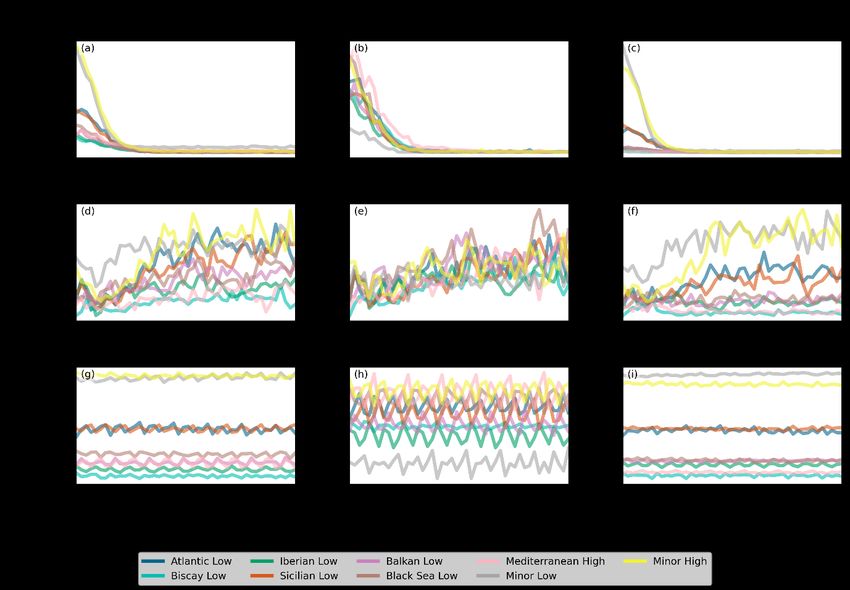850x590 pixels.
Task: Click the Minor High legend color line
Action: coord(636,561)
